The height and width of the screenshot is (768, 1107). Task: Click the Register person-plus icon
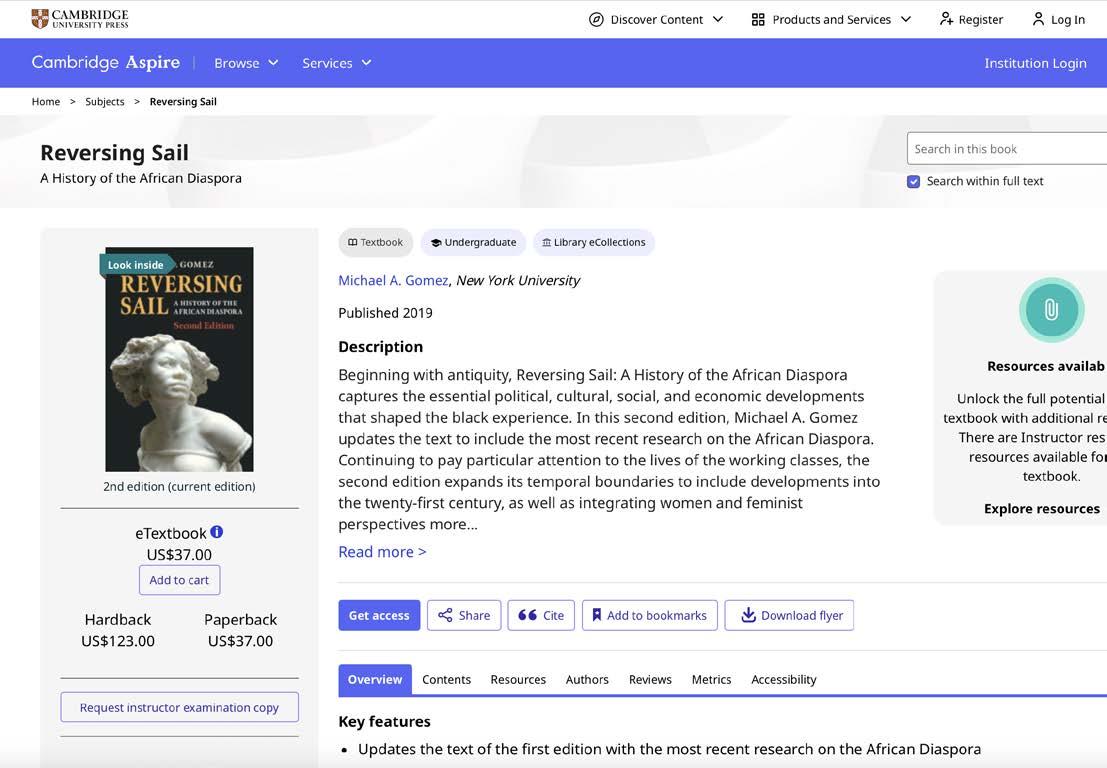coord(946,19)
